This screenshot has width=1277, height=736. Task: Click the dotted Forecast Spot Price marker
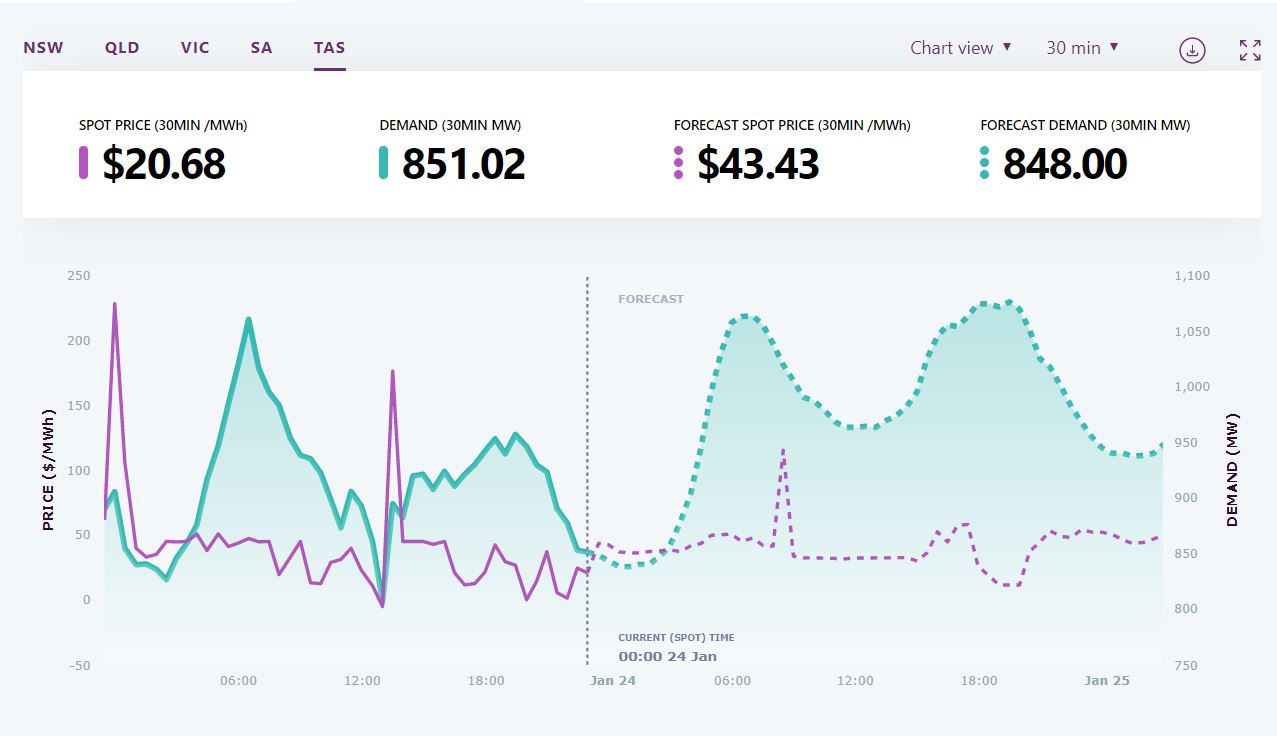(x=679, y=163)
